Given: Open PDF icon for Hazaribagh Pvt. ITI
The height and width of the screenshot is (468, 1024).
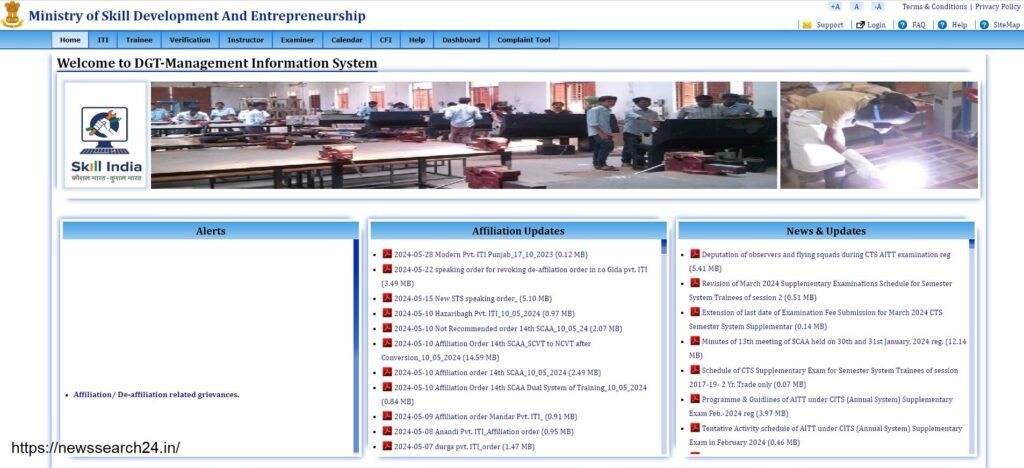Looking at the screenshot, I should pyautogui.click(x=387, y=313).
